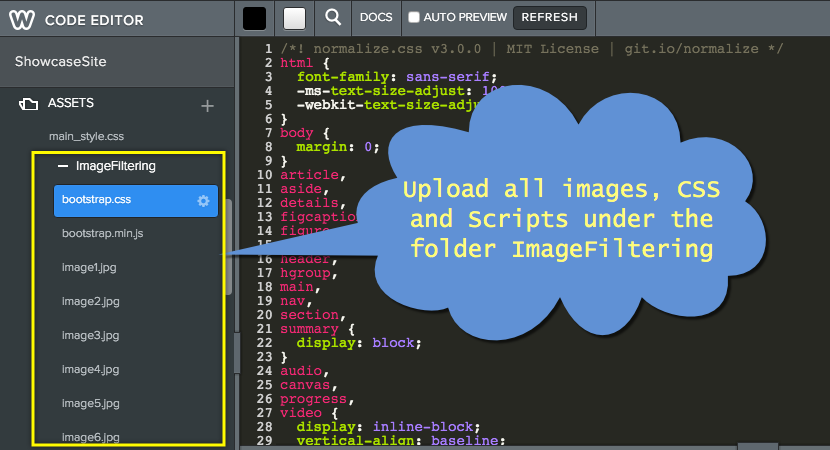Screen dimensions: 830x450
Task: Collapse the ImageFiltering folder
Action: (x=62, y=167)
